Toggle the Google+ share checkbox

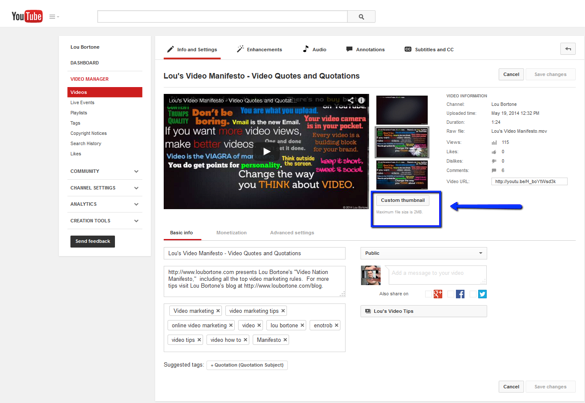[x=428, y=294]
